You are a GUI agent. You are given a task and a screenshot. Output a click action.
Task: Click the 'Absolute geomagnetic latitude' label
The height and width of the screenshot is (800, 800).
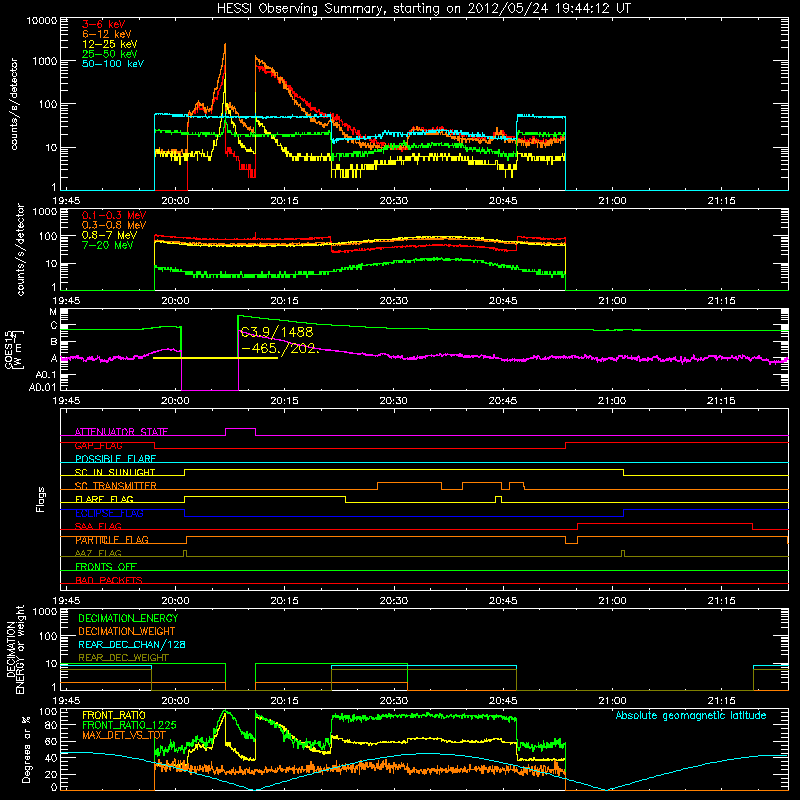click(x=691, y=716)
